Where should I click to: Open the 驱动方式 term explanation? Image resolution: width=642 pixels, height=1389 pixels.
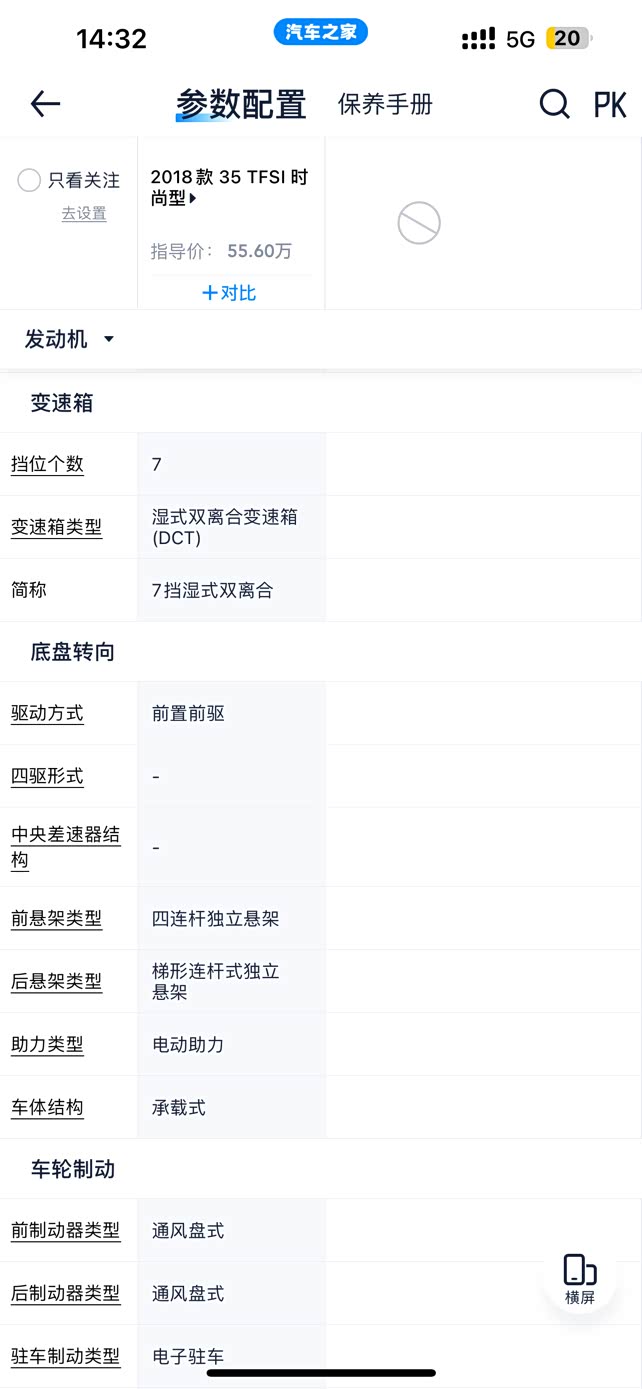pos(47,713)
